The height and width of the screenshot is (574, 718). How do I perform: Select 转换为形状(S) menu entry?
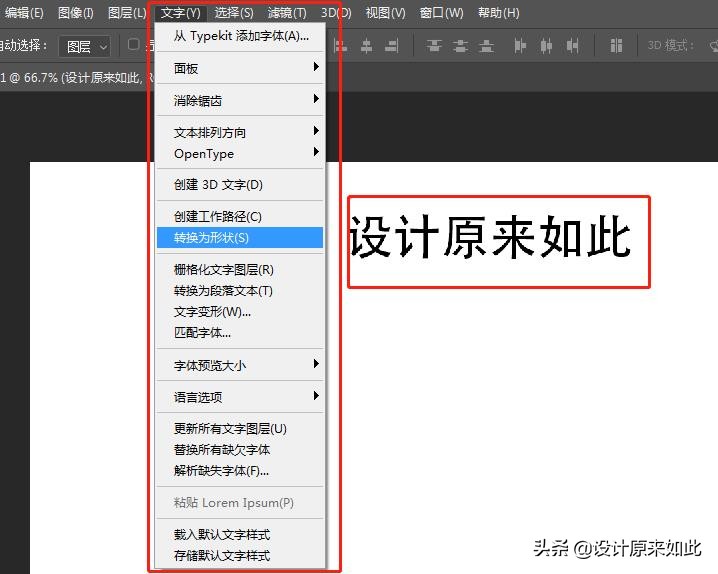[x=240, y=238]
